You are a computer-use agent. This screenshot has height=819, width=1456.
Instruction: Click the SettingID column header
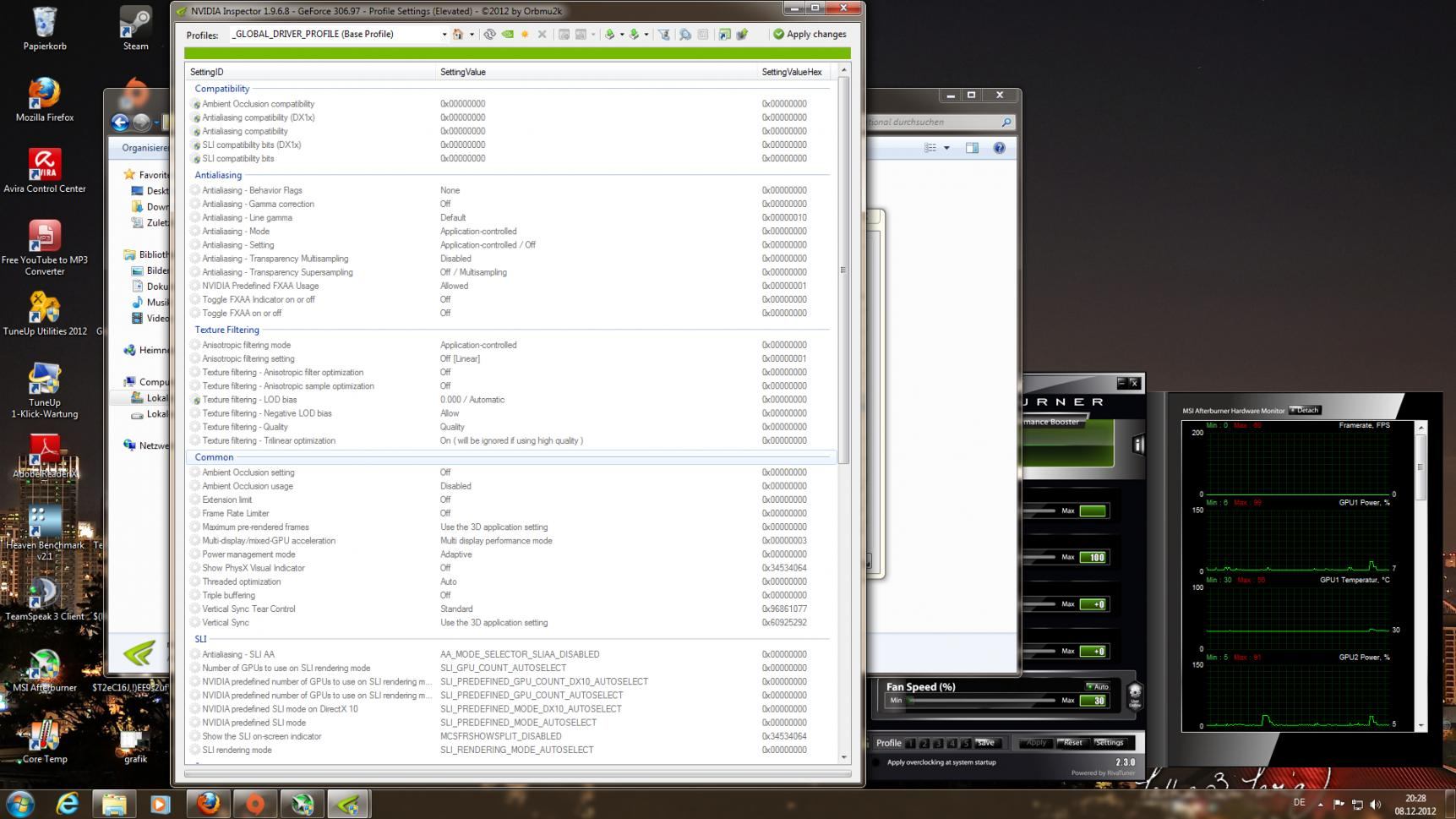coord(310,73)
